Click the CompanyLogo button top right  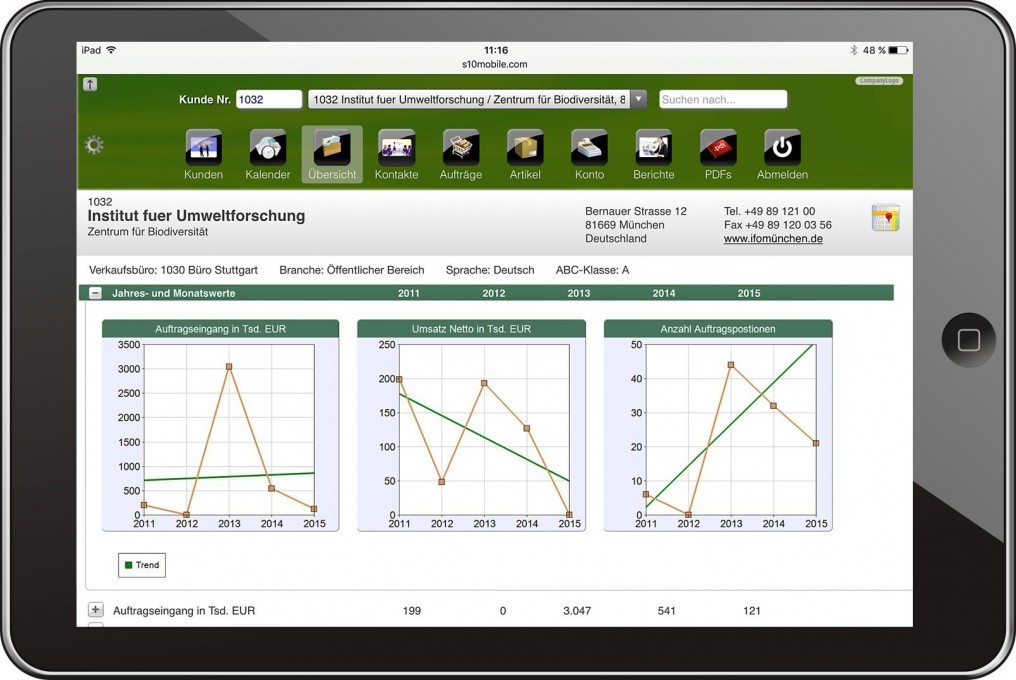pyautogui.click(x=878, y=80)
